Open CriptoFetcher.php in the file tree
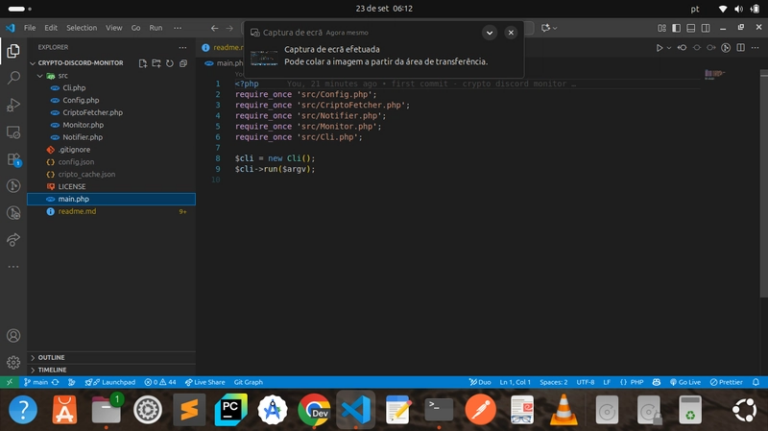Image resolution: width=768 pixels, height=431 pixels. click(92, 112)
